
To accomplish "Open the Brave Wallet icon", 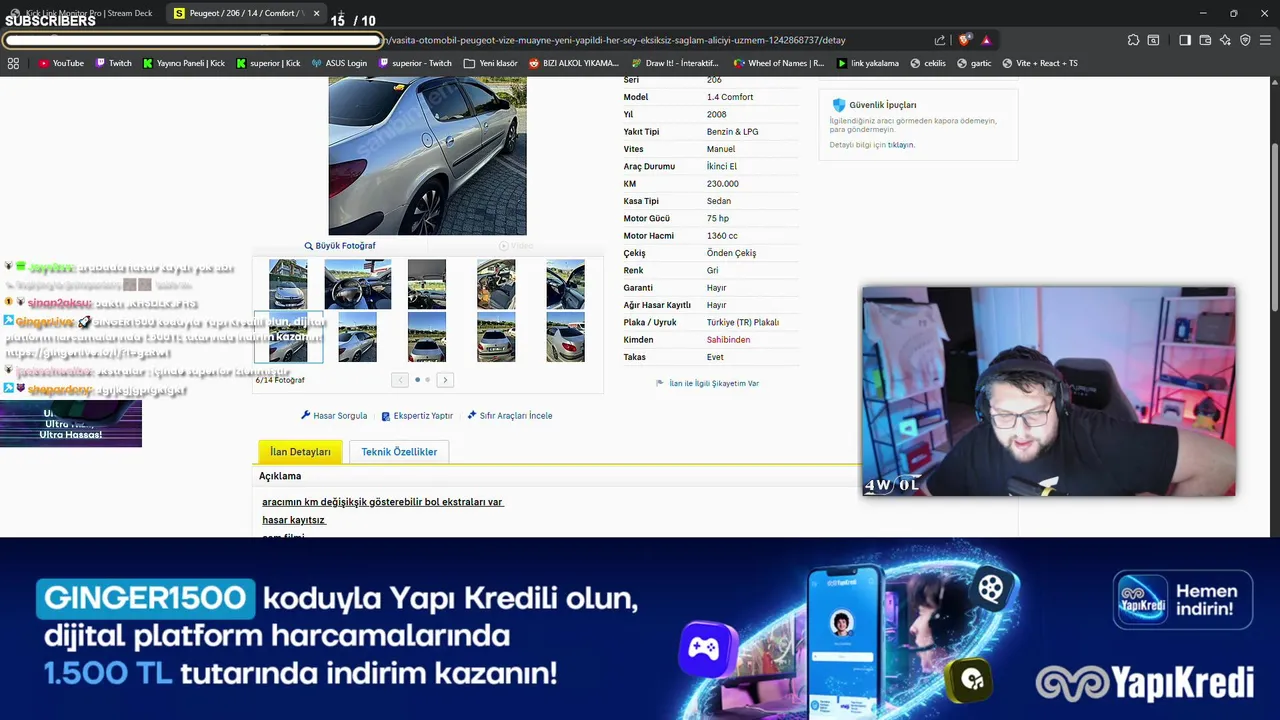I will 1205,40.
